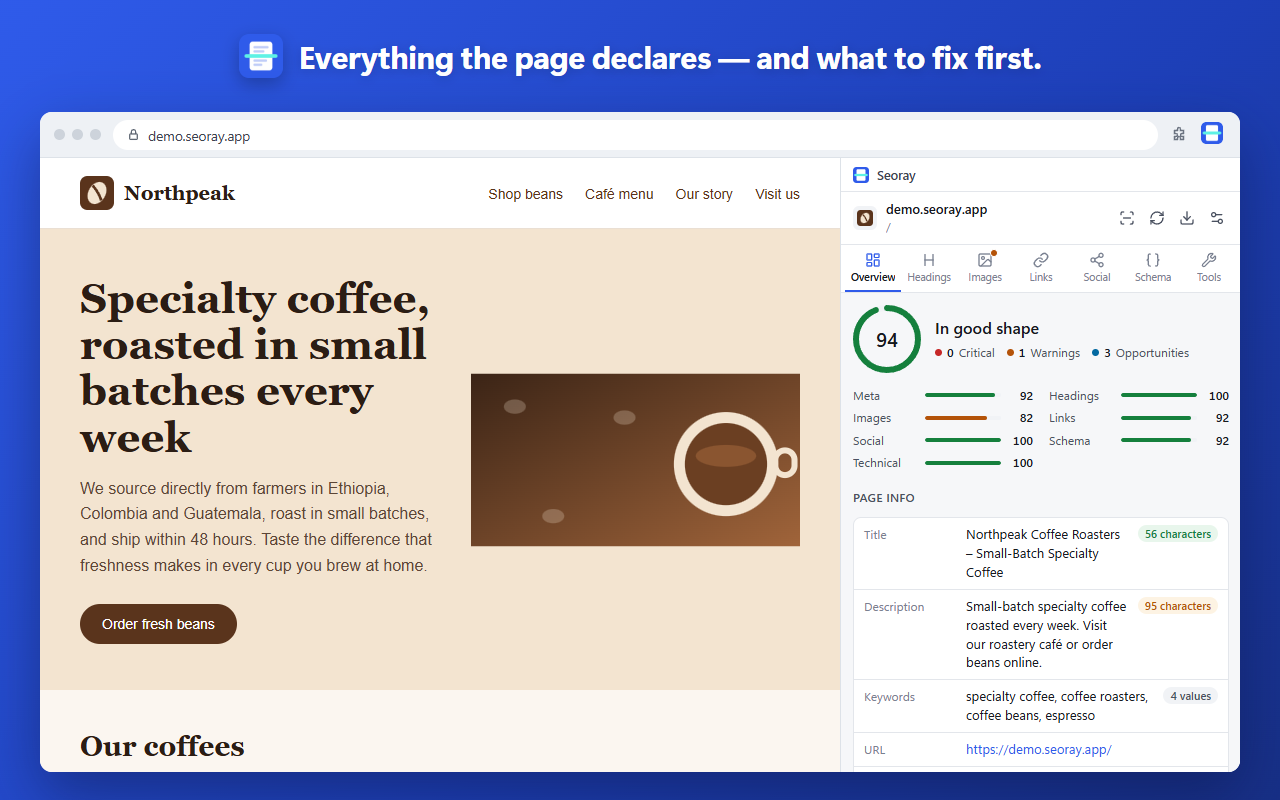Open the Images tab
The width and height of the screenshot is (1280, 800).
point(985,268)
